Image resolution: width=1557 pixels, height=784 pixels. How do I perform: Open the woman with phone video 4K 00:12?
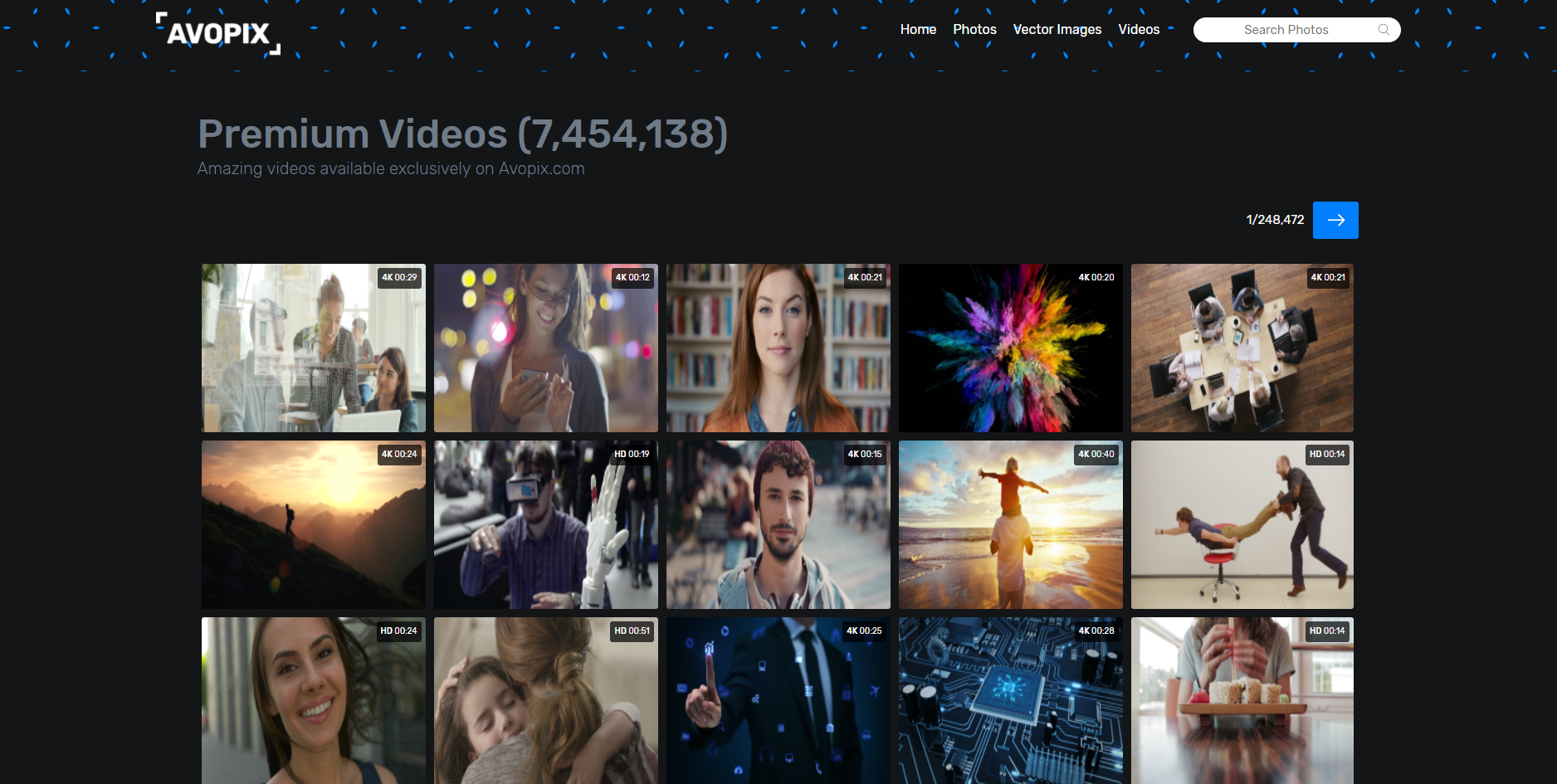click(546, 348)
